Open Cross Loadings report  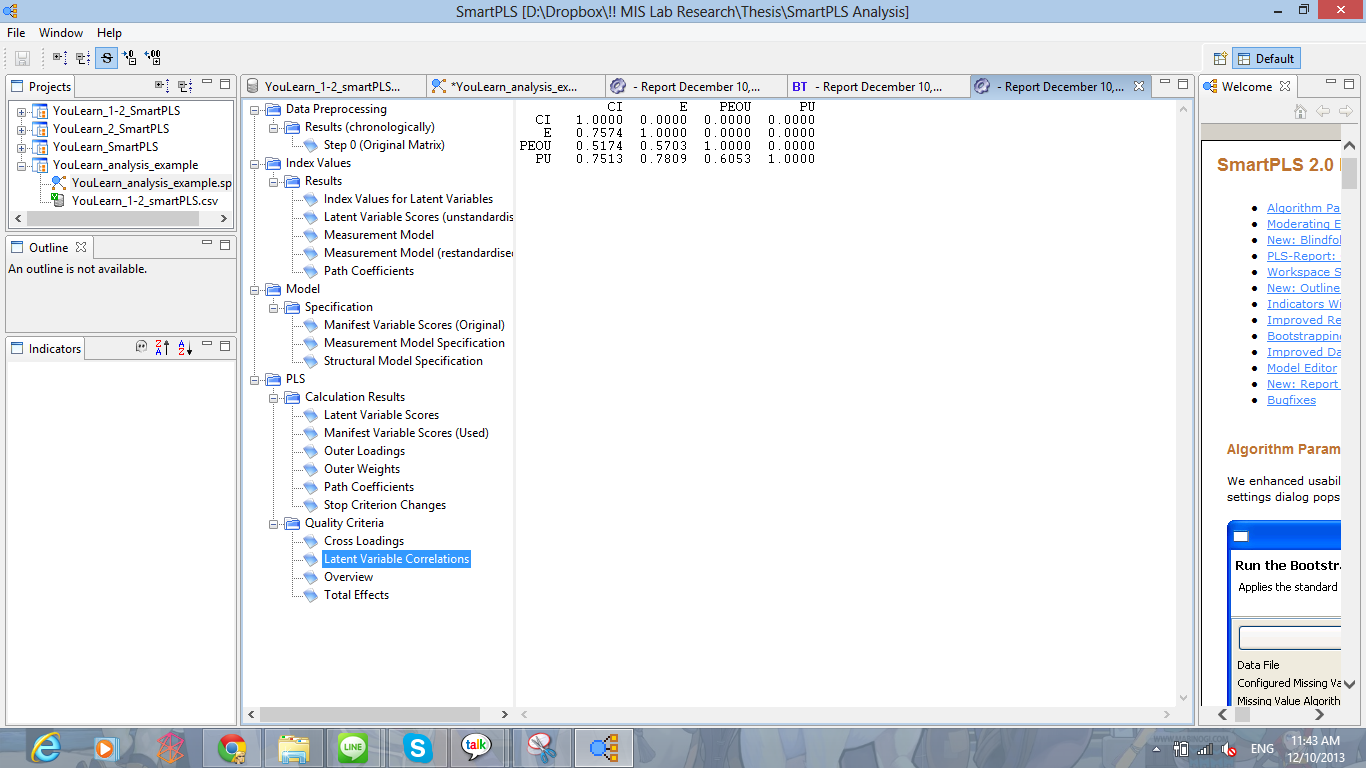coord(364,541)
